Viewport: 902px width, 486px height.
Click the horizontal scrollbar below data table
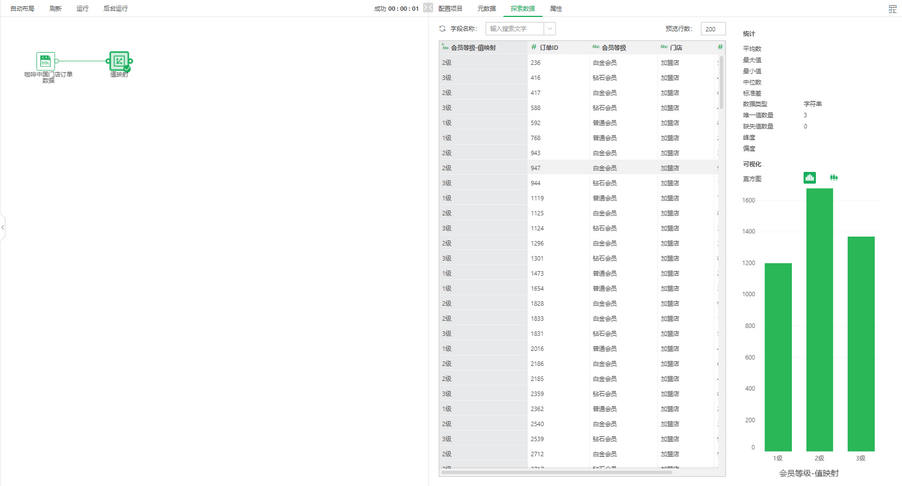[555, 473]
